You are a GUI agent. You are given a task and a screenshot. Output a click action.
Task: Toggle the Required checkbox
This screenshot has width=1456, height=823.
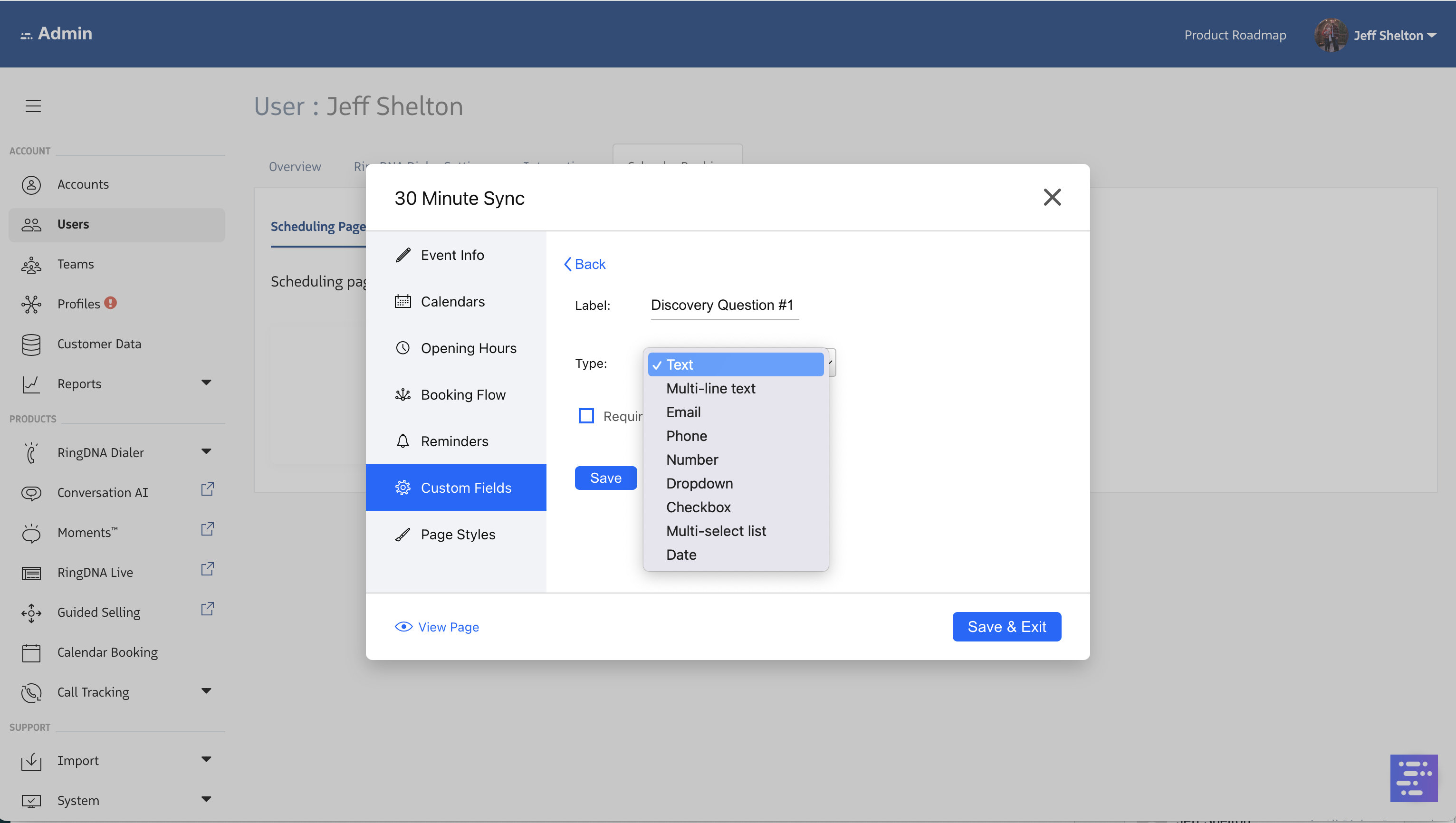point(586,416)
